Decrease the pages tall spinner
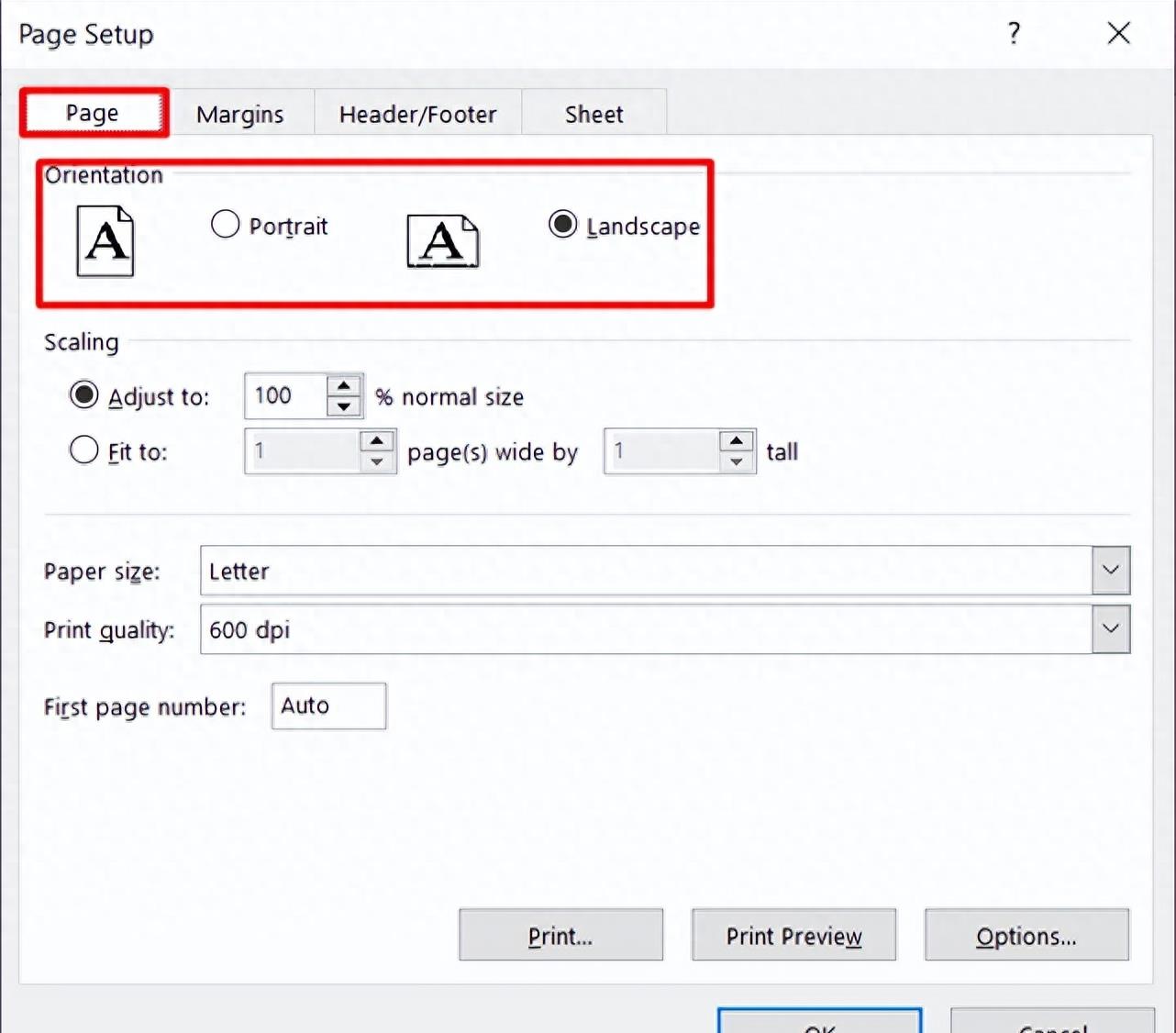 (737, 461)
